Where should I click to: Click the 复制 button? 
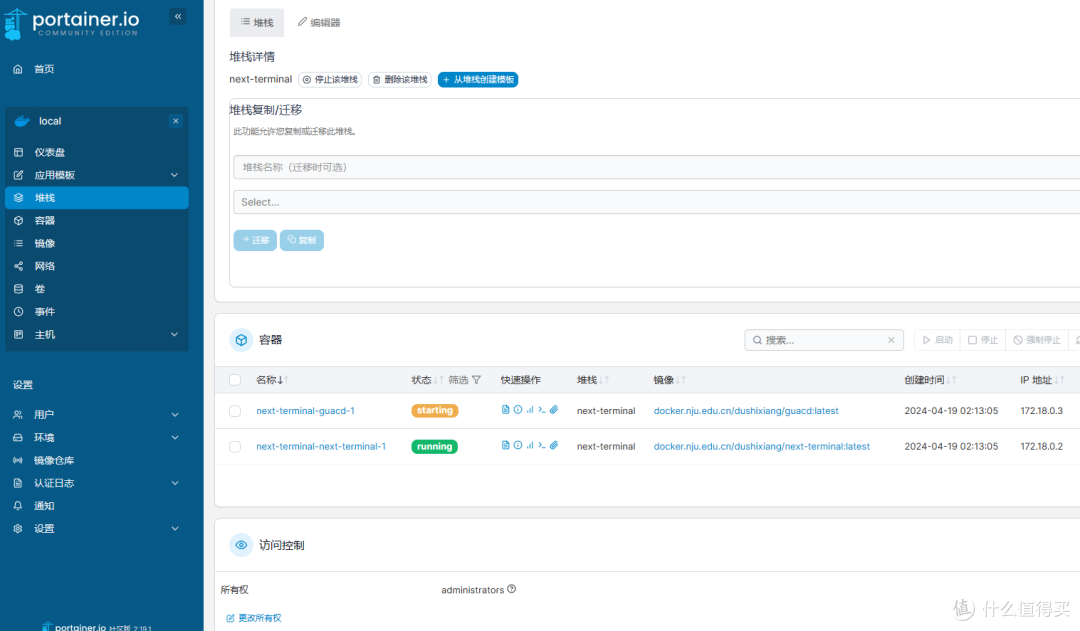302,240
